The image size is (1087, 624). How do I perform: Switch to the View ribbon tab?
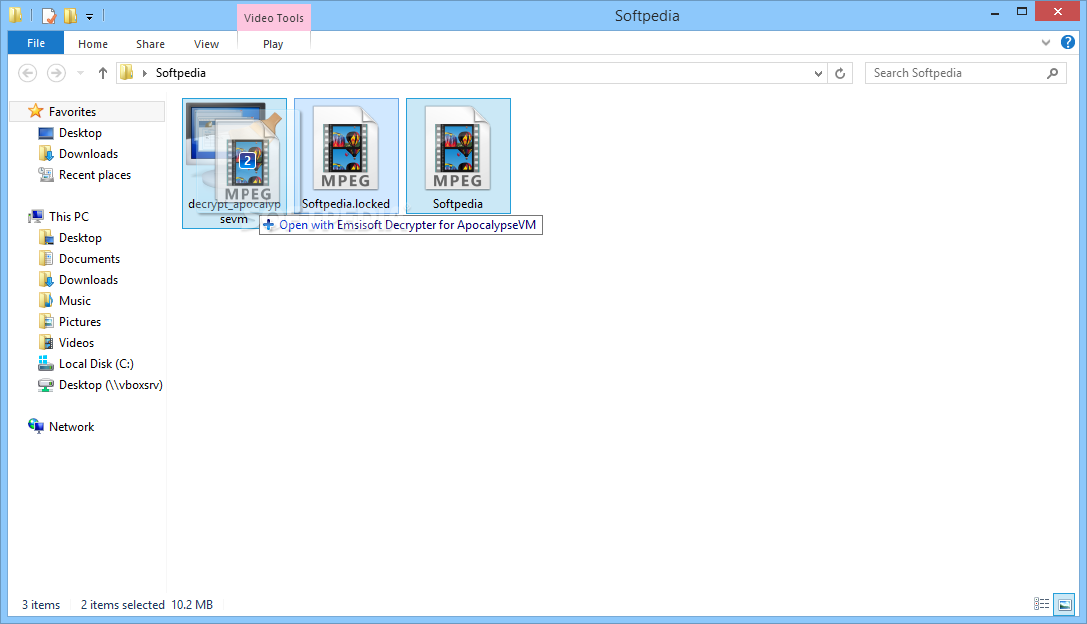coord(207,44)
